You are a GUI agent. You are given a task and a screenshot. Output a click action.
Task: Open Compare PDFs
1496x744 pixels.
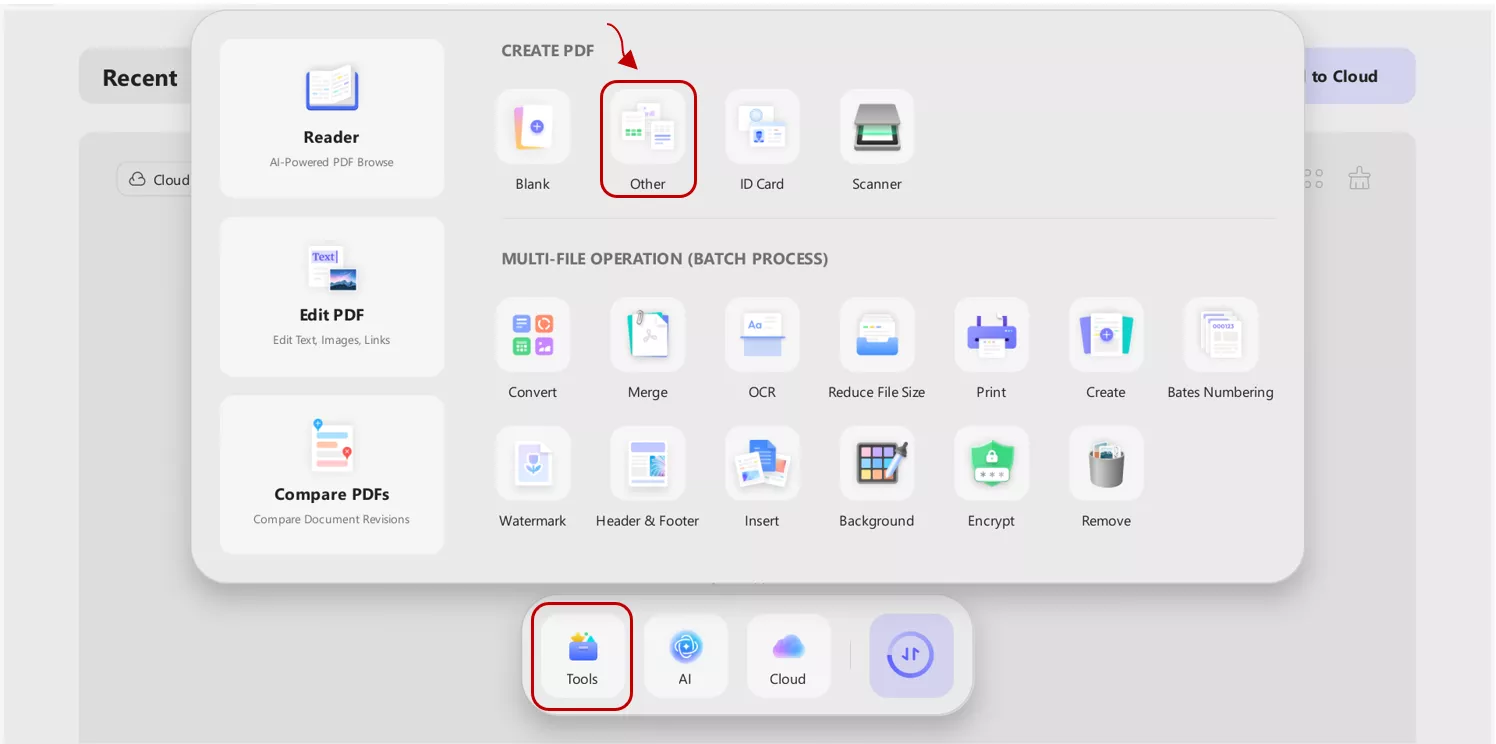click(331, 474)
